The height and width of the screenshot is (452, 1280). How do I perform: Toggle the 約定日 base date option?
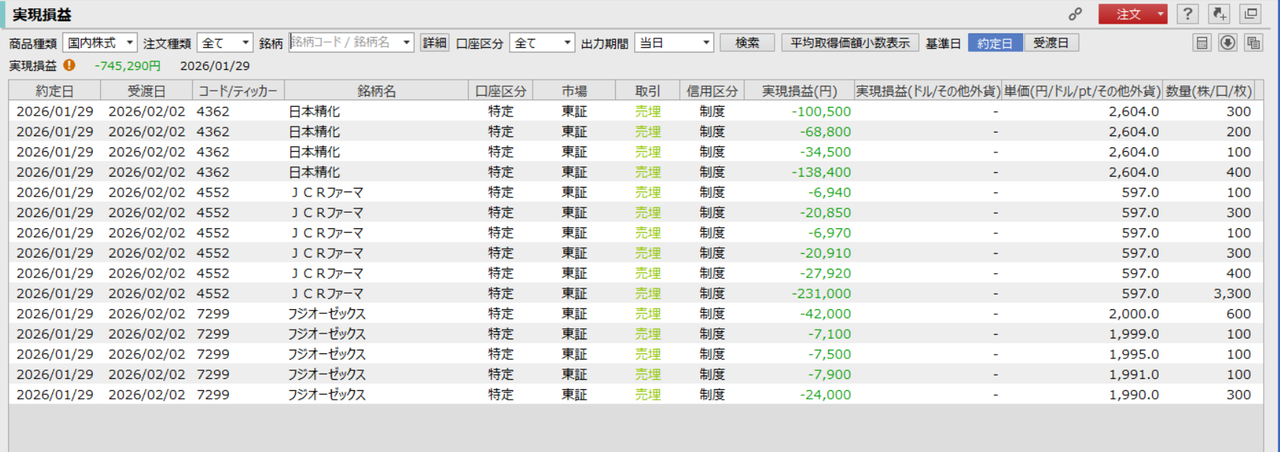coord(995,43)
